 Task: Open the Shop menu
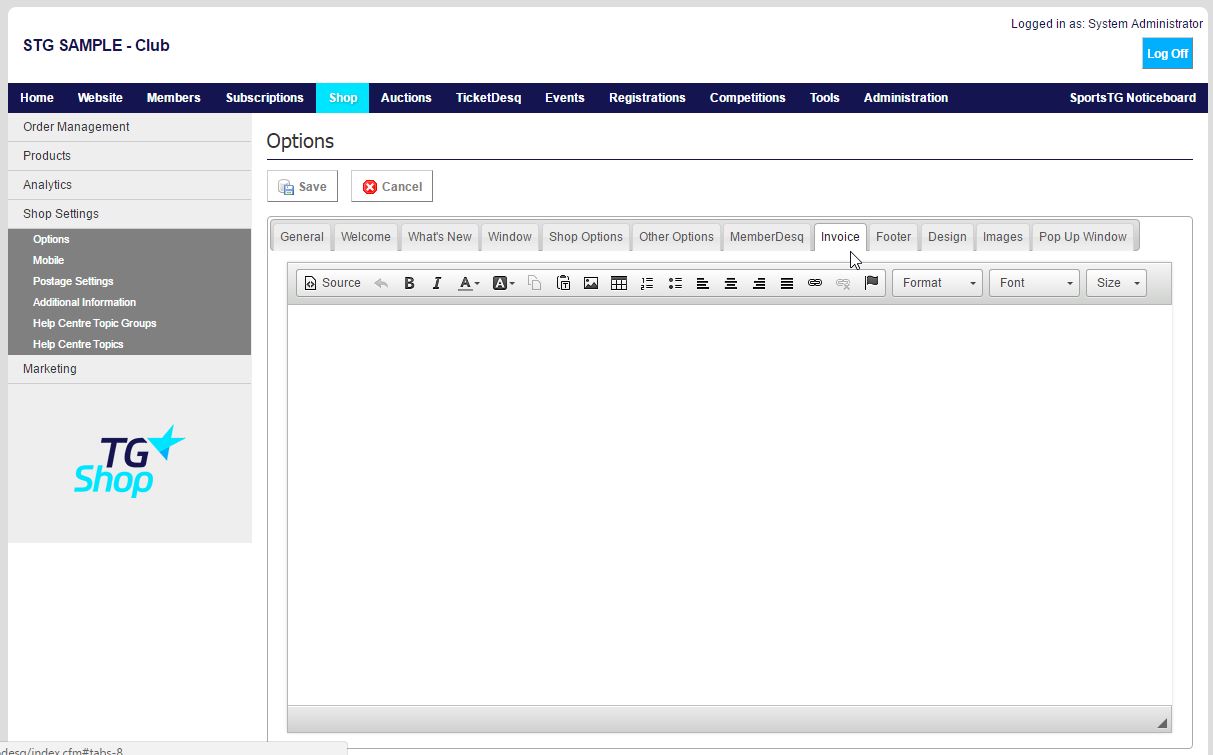(x=343, y=98)
